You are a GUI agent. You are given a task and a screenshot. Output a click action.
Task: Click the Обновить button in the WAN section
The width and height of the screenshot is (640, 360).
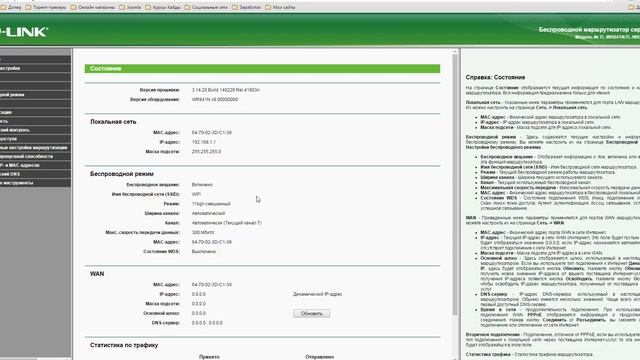(x=311, y=313)
